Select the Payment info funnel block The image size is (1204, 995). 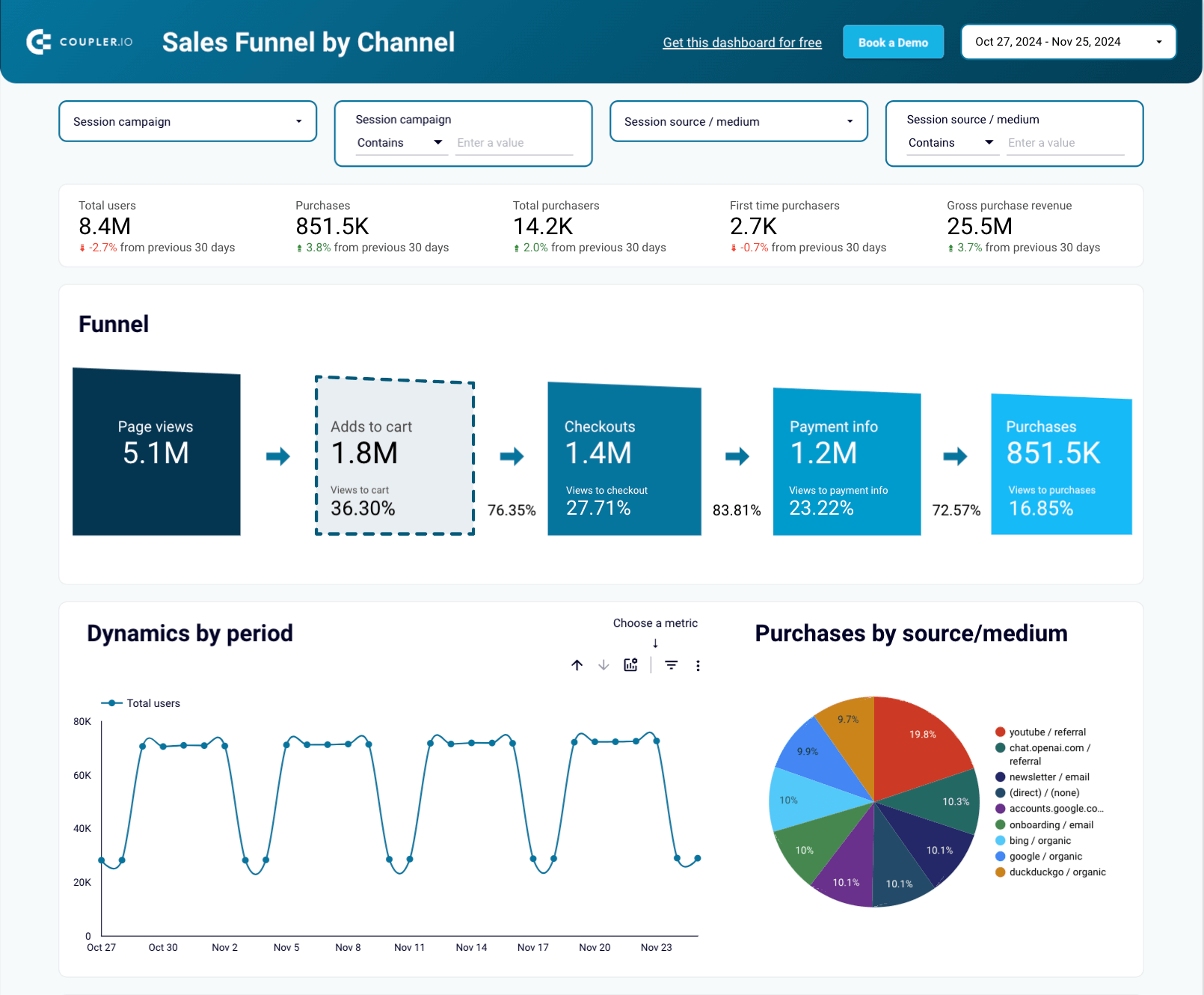point(847,462)
